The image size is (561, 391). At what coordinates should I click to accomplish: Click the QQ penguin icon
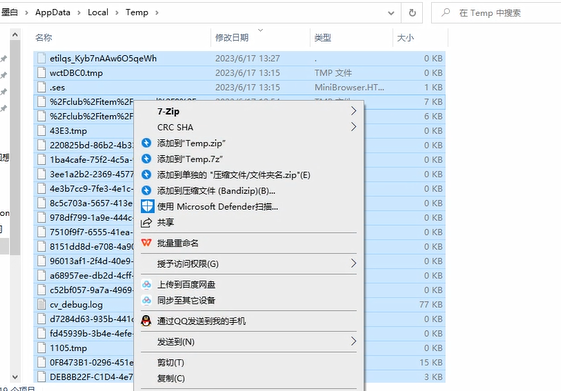coord(146,321)
